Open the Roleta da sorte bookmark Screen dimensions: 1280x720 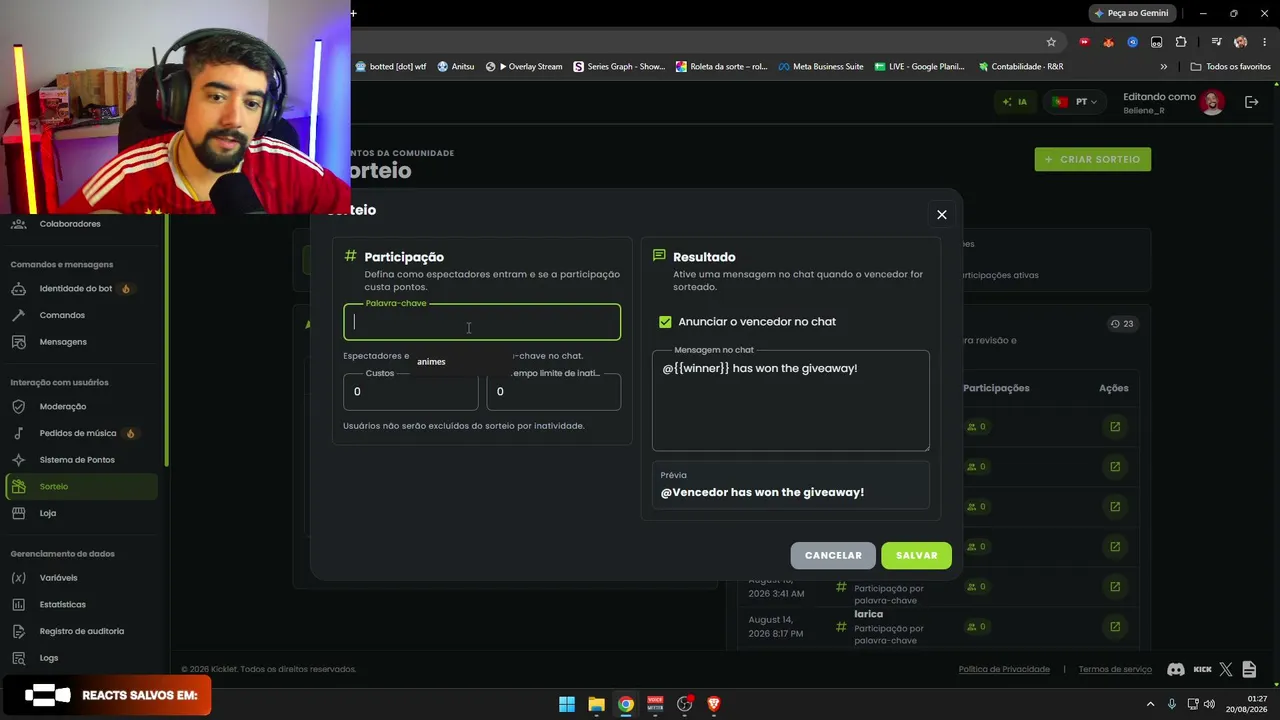pos(722,67)
